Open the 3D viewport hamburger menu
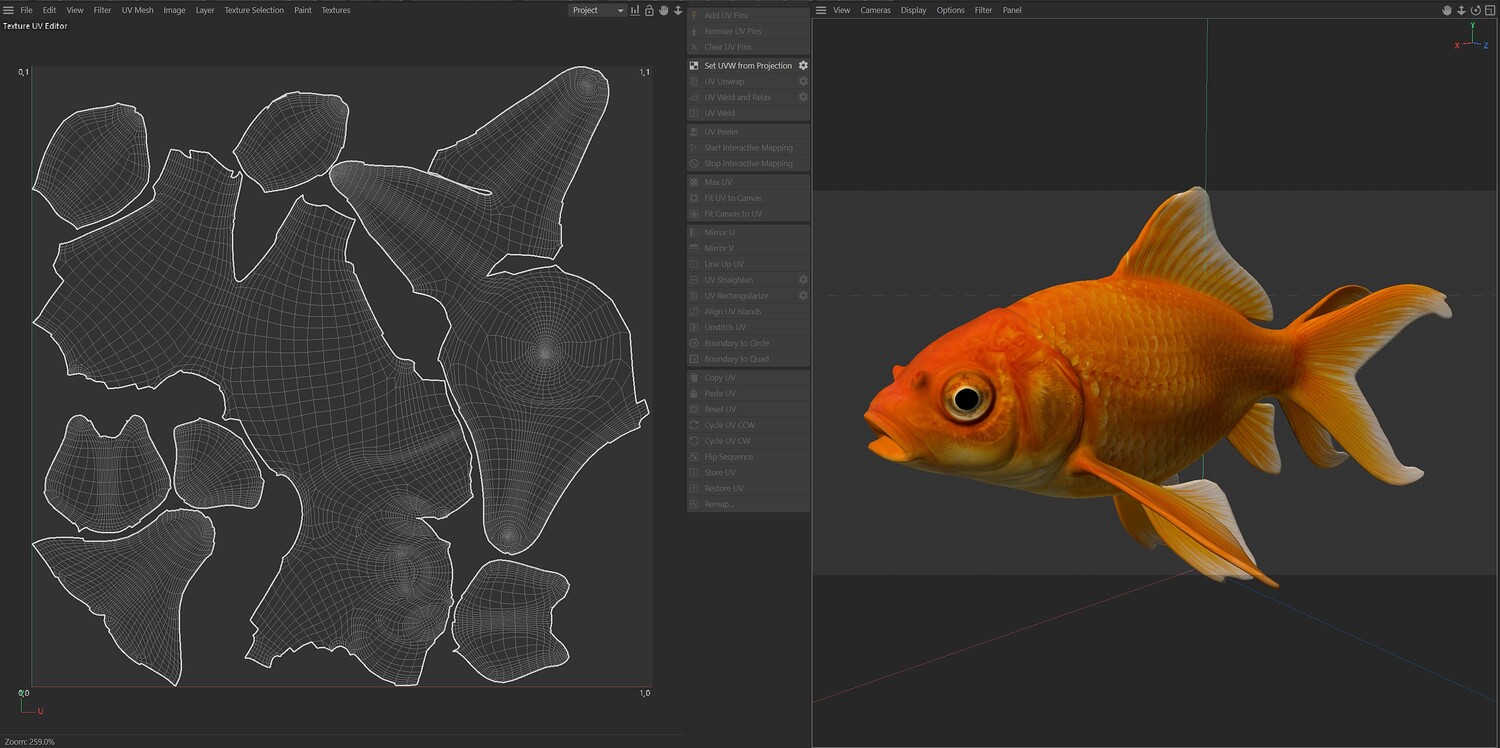 coord(821,10)
